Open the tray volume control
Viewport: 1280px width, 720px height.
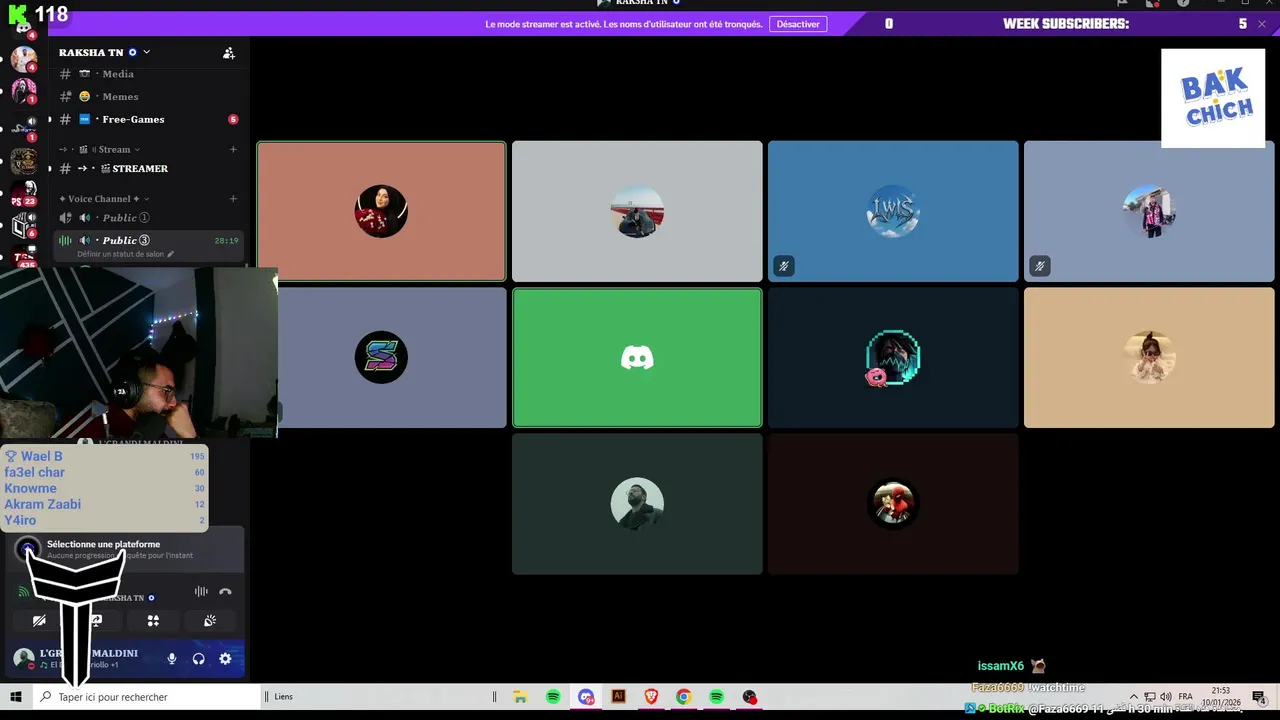[1166, 697]
